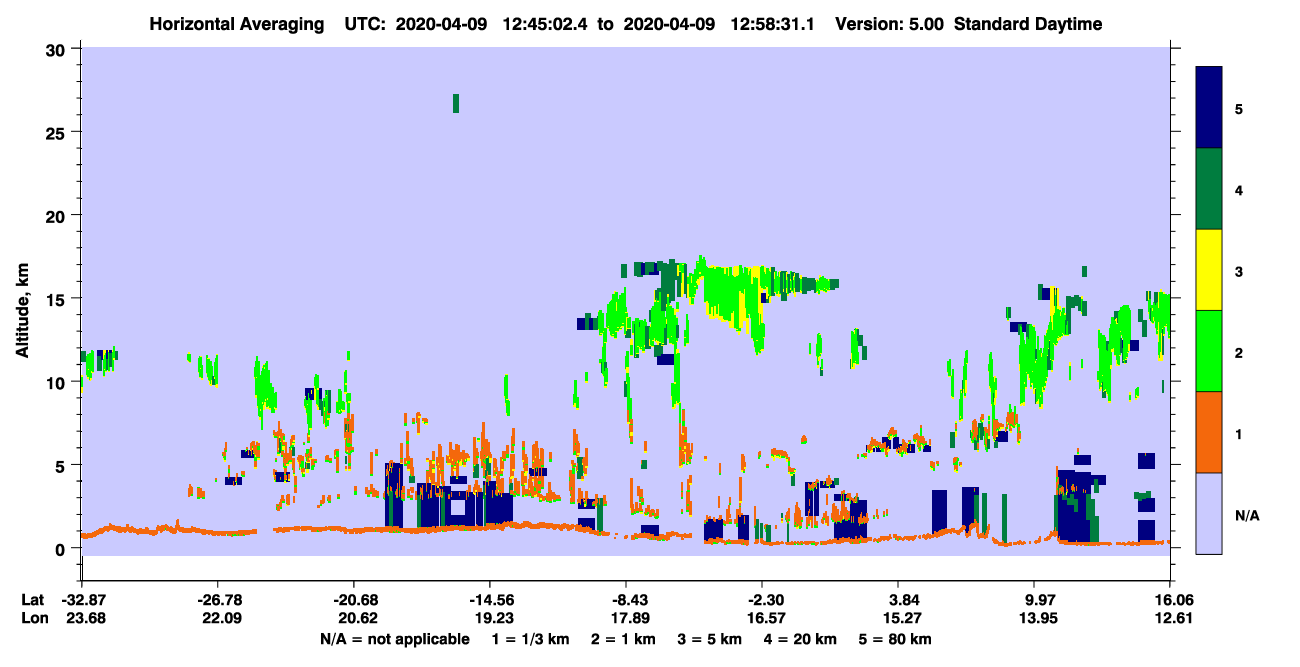Click latitude value '-26.78'
The image size is (1300, 667).
[218, 600]
